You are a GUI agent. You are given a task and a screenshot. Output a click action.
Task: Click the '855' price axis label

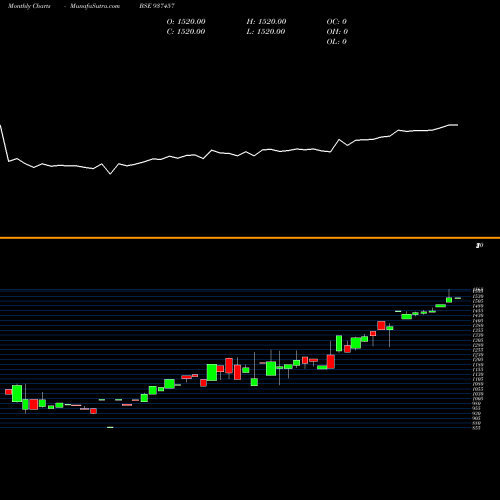477,428
